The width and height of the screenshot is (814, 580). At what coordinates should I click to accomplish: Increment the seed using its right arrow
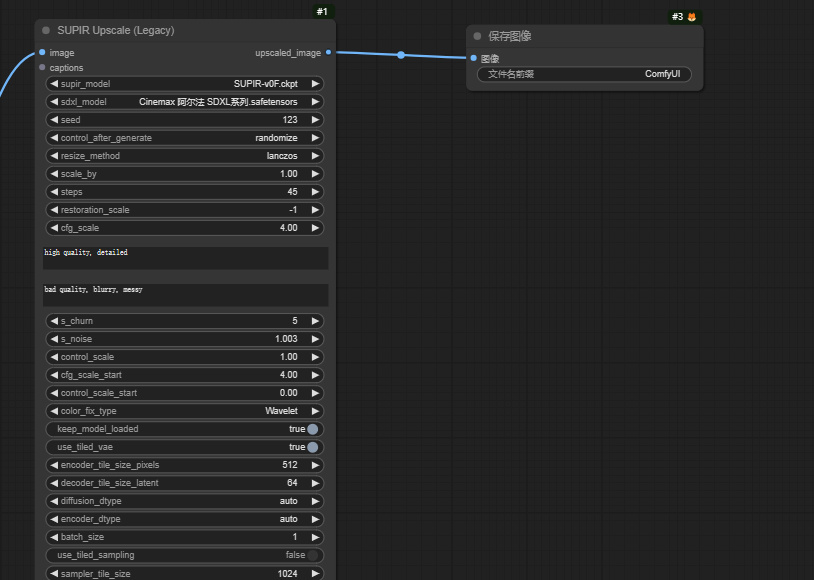pyautogui.click(x=315, y=119)
